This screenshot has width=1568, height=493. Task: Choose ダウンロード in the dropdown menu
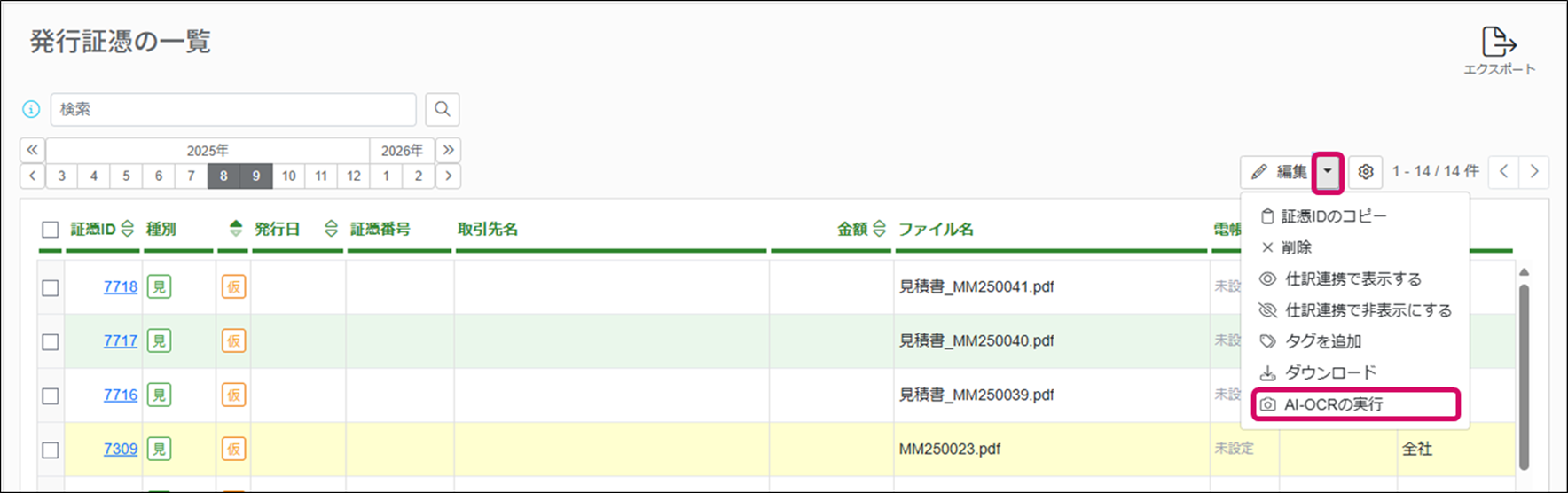pos(1330,372)
